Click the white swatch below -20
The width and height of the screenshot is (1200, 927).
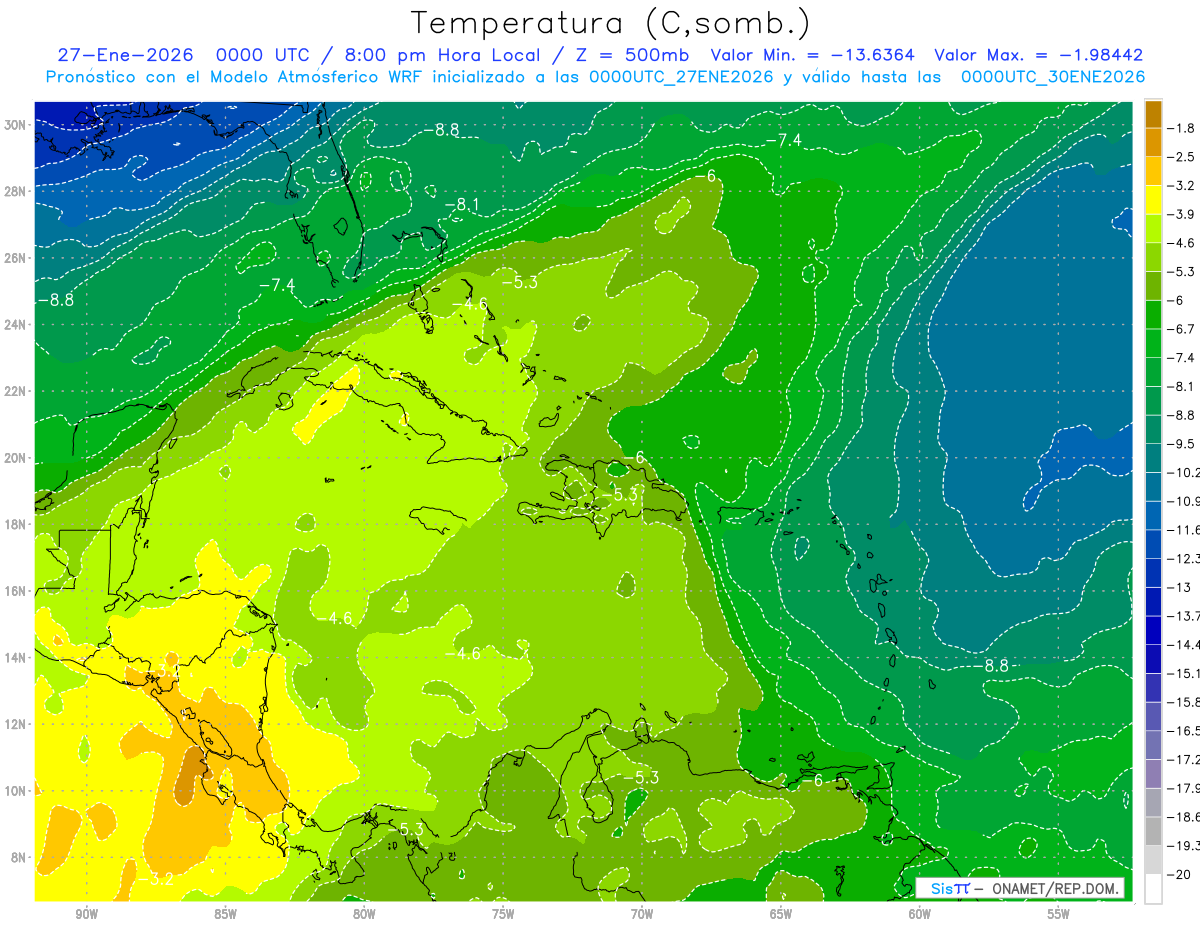click(x=1153, y=888)
